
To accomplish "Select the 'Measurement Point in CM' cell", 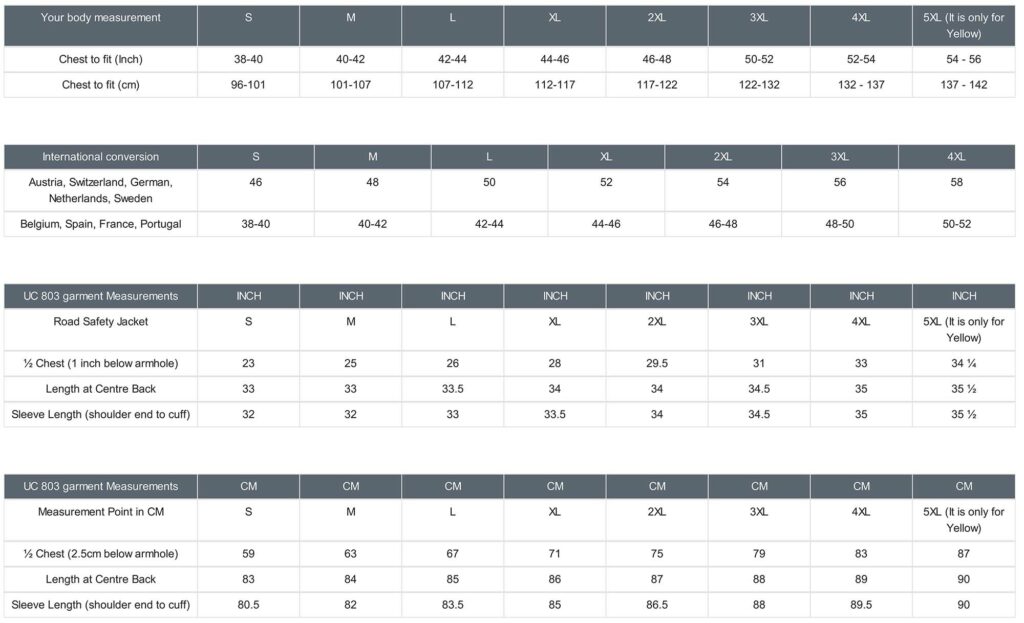I will tap(100, 512).
